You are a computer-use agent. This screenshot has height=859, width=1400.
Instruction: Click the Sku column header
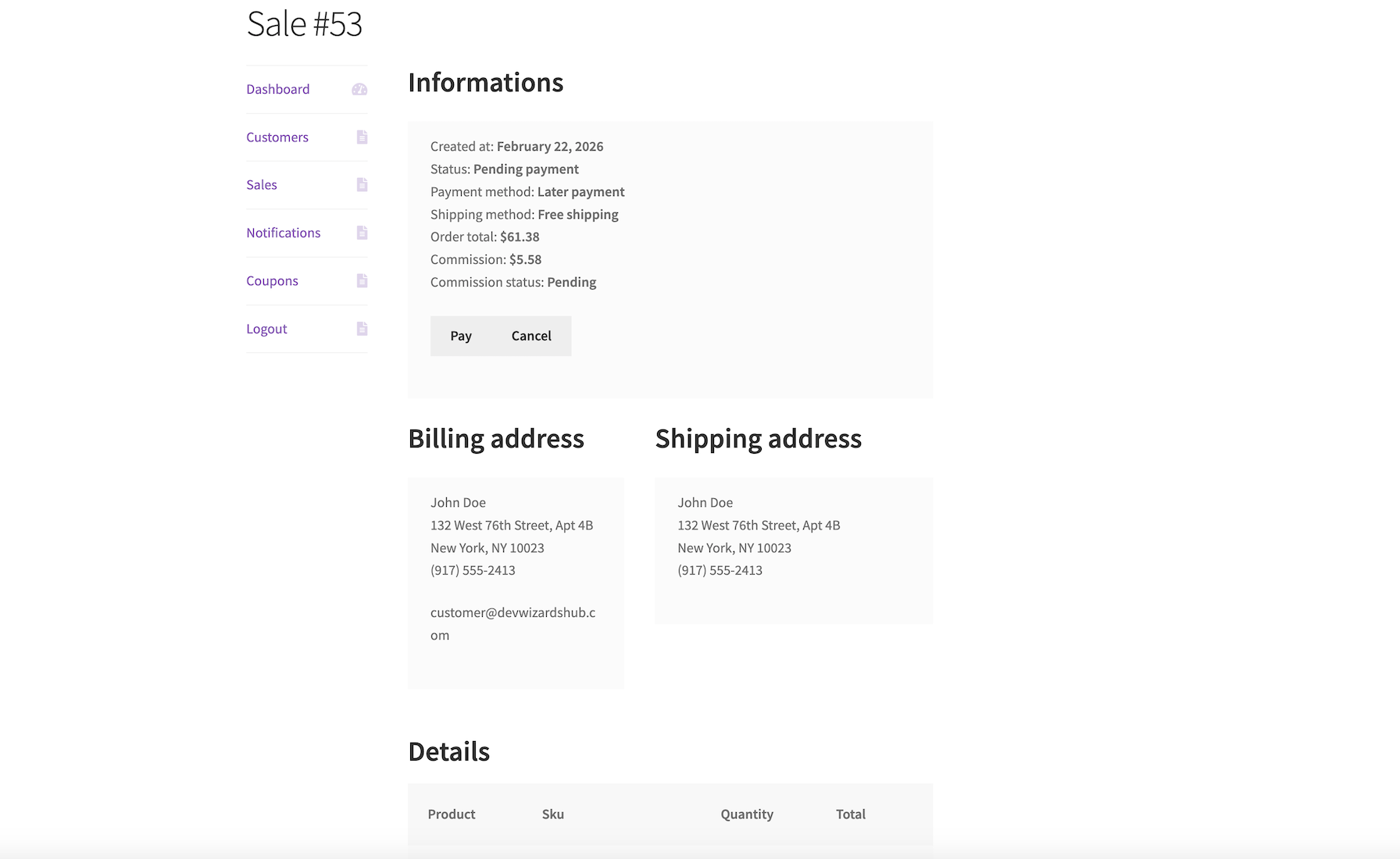(x=553, y=814)
